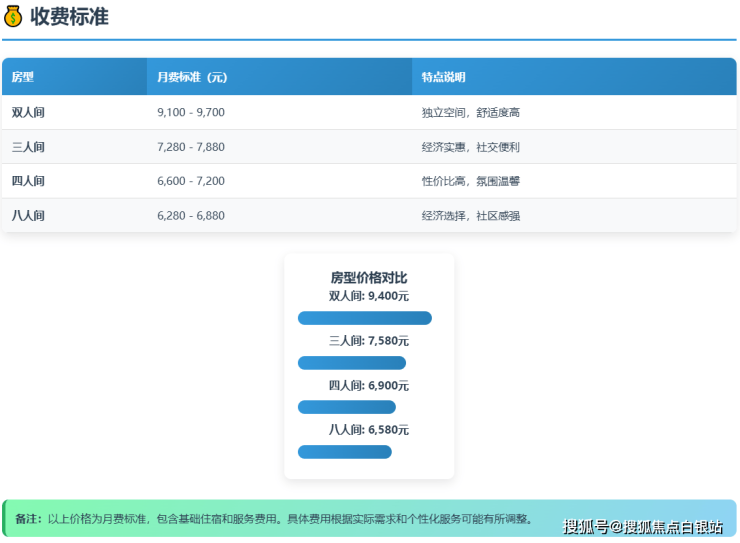Click the 特点说明 column header

point(443,77)
